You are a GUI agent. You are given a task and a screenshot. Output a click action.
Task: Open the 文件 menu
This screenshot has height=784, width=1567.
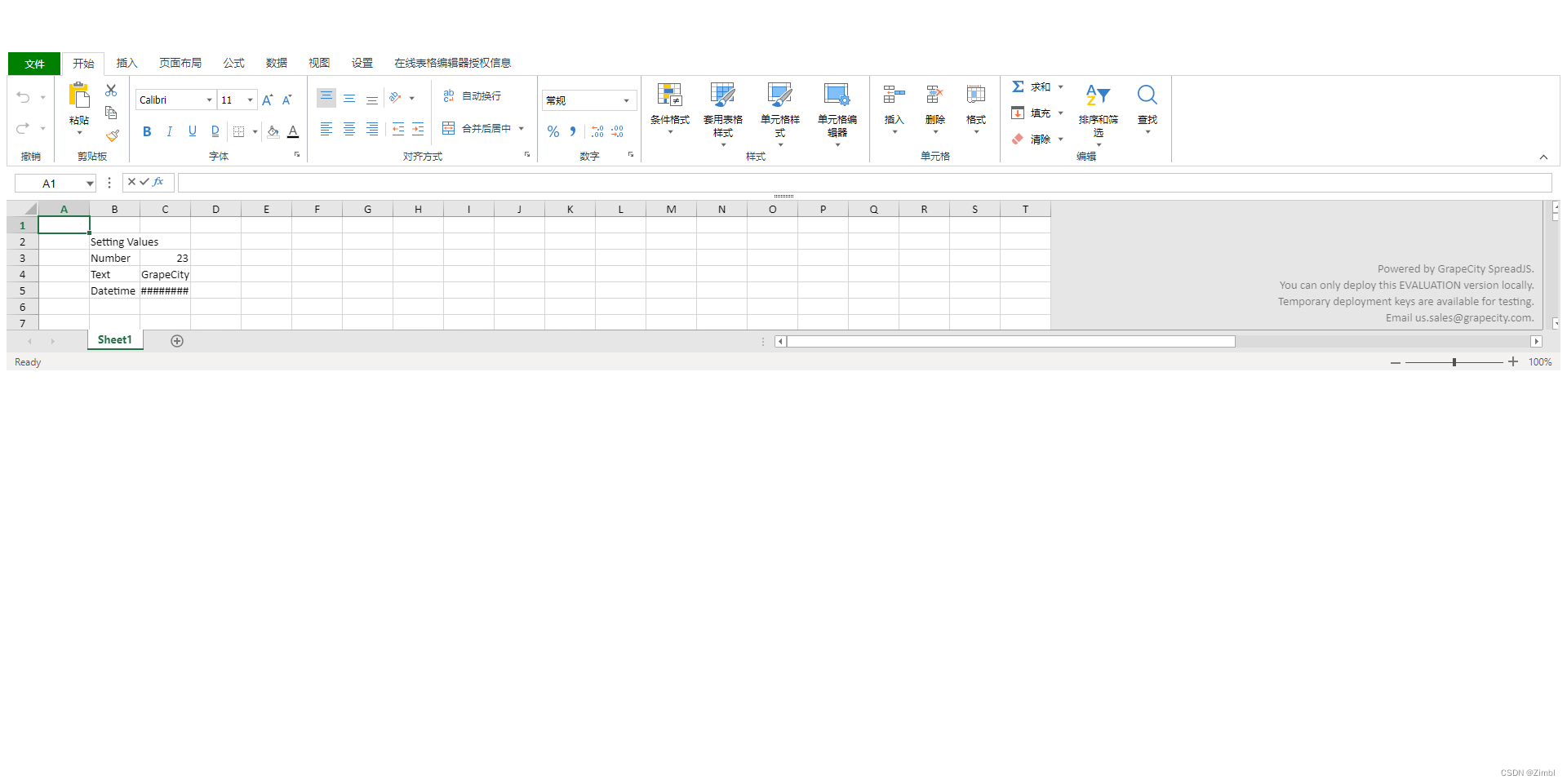click(33, 63)
